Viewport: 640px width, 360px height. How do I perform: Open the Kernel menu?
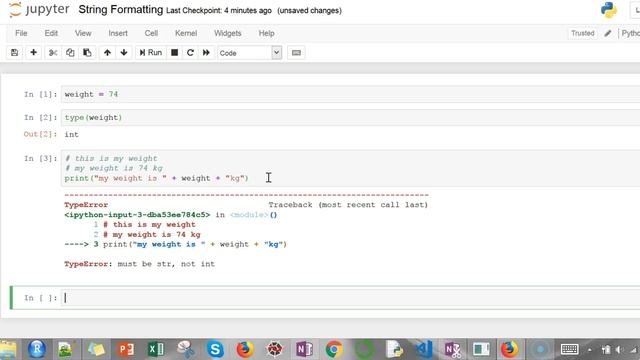pos(186,33)
